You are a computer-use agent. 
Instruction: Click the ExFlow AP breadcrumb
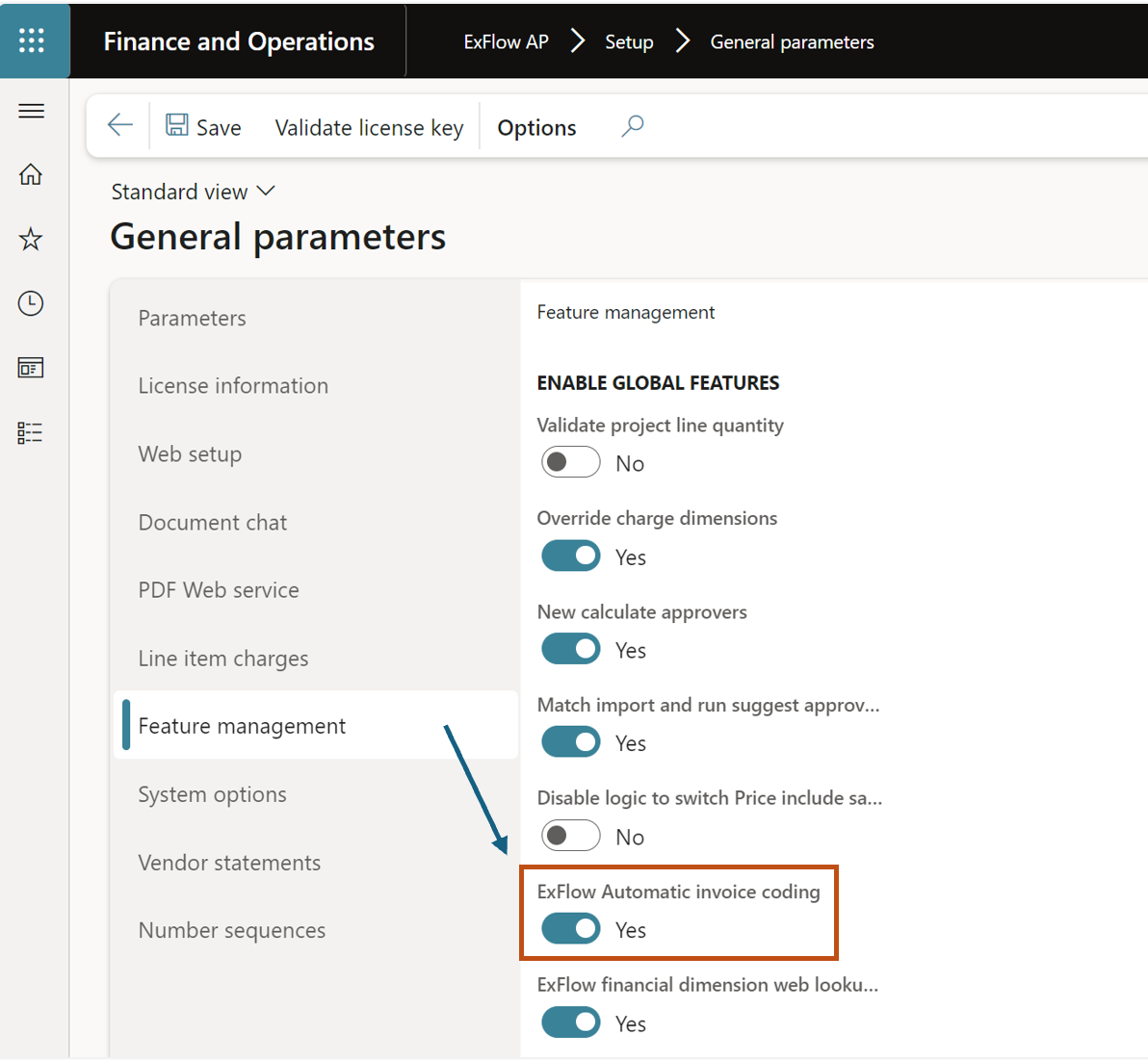click(506, 41)
